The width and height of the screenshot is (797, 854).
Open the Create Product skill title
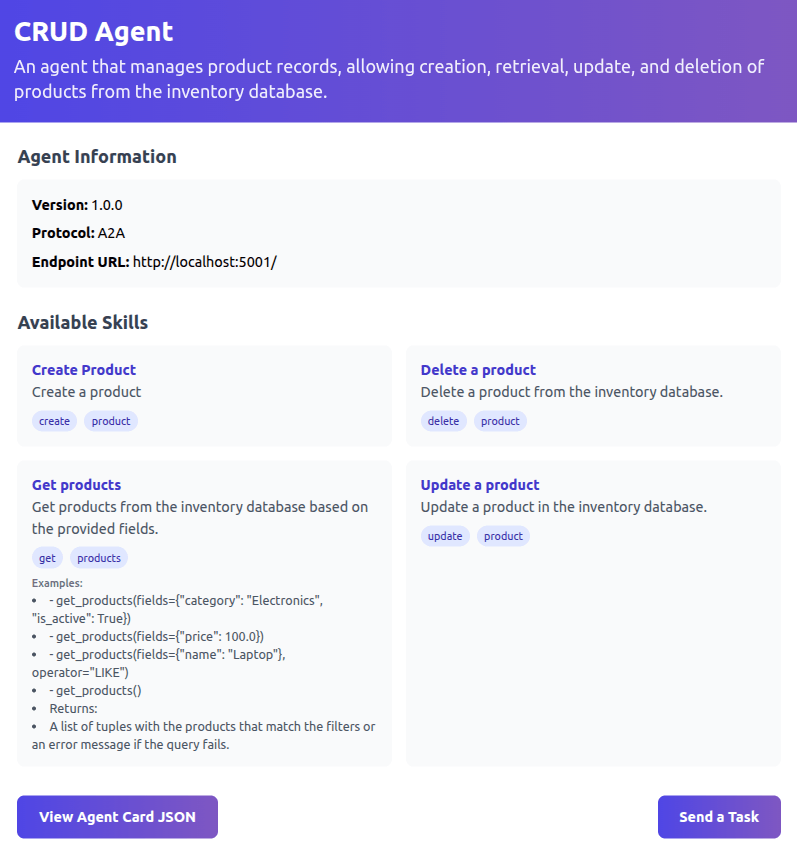[84, 370]
